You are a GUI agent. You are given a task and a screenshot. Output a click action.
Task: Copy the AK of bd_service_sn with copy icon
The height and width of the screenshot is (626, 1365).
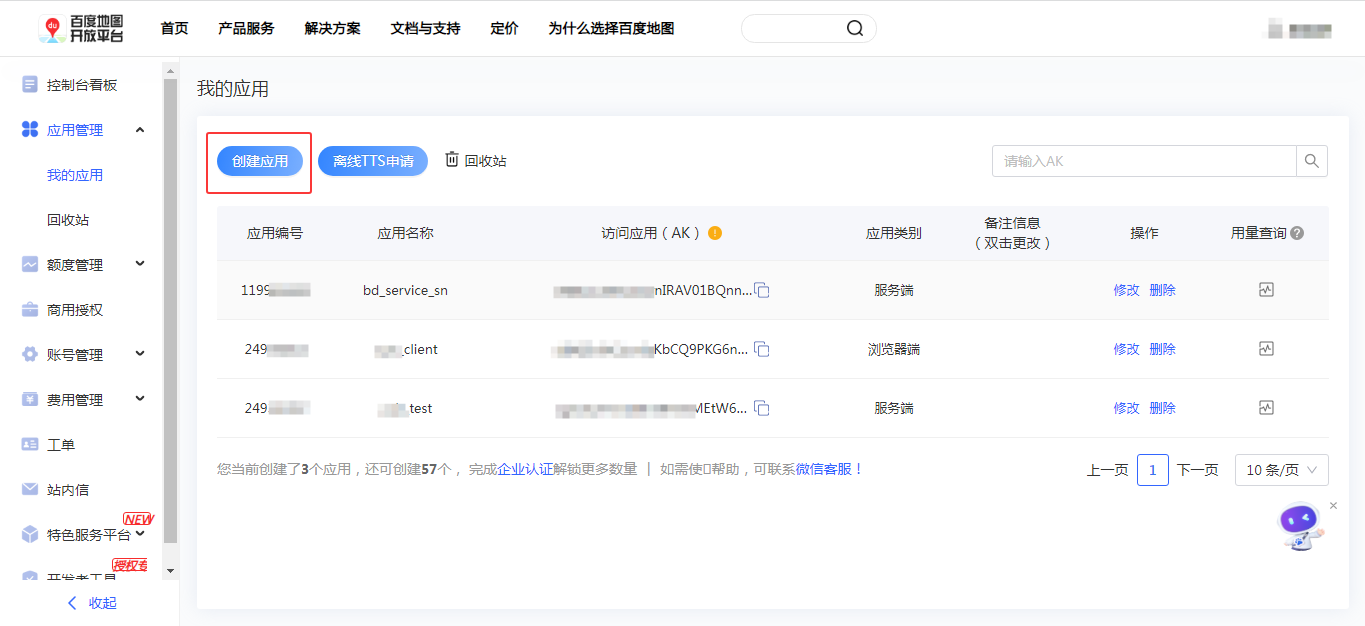pos(762,289)
